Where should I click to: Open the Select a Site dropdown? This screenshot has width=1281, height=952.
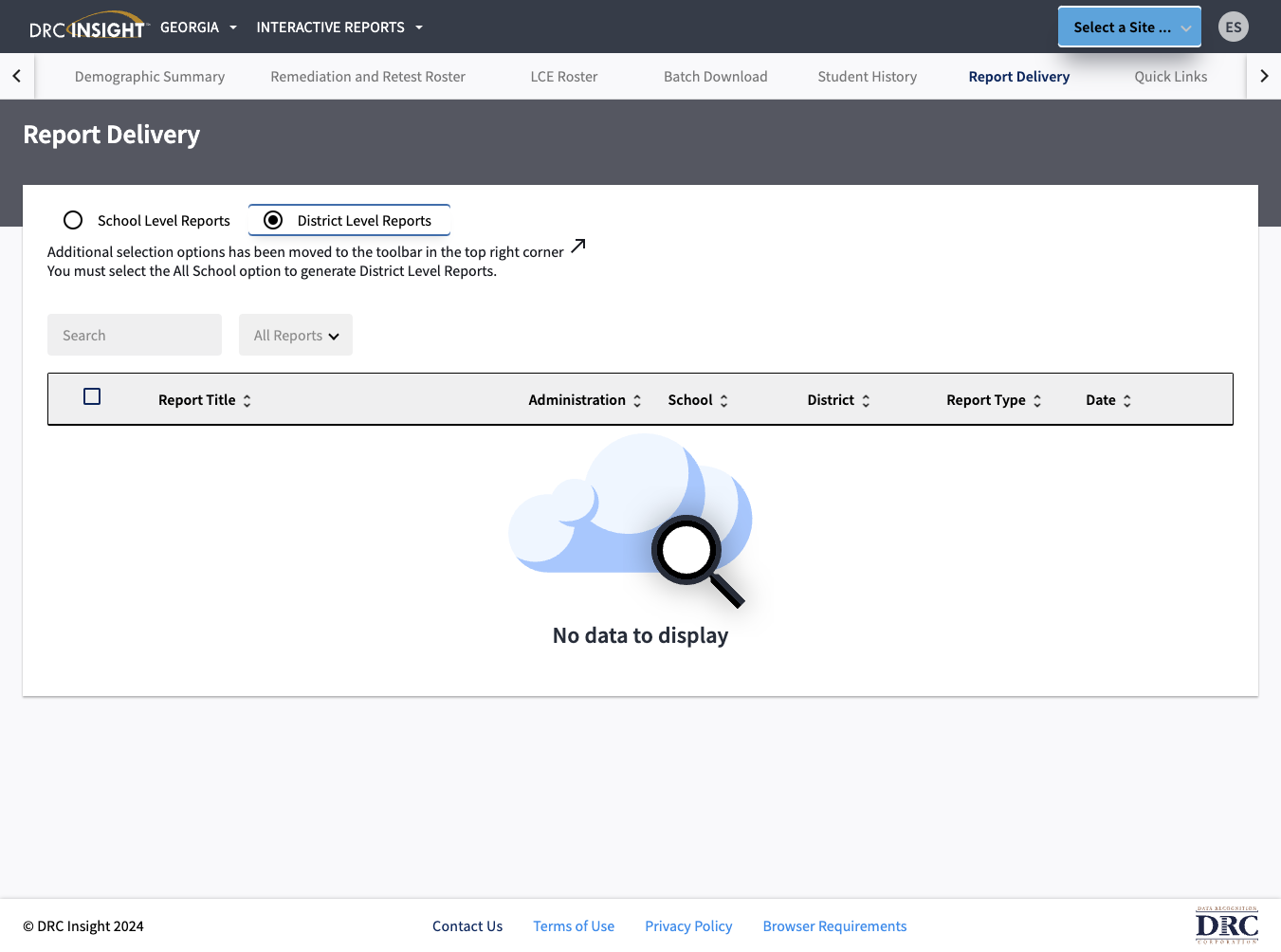pyautogui.click(x=1129, y=27)
